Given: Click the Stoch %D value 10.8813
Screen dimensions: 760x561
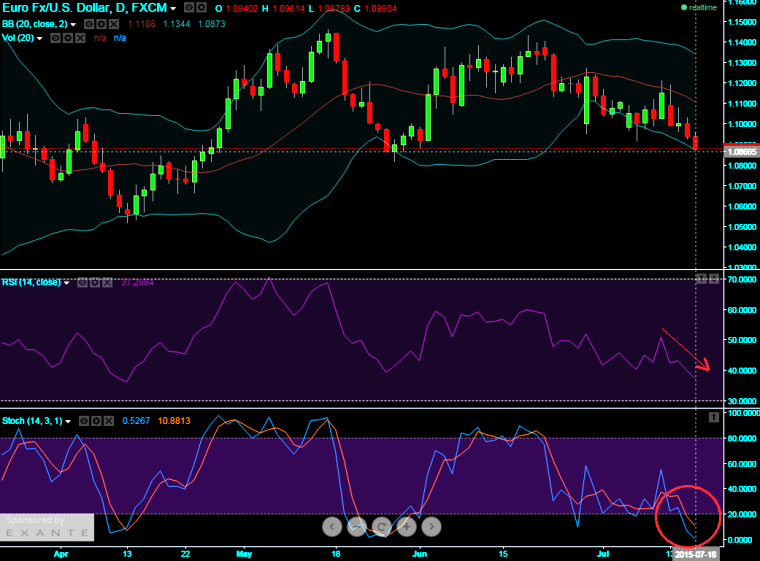Looking at the screenshot, I should tap(174, 421).
